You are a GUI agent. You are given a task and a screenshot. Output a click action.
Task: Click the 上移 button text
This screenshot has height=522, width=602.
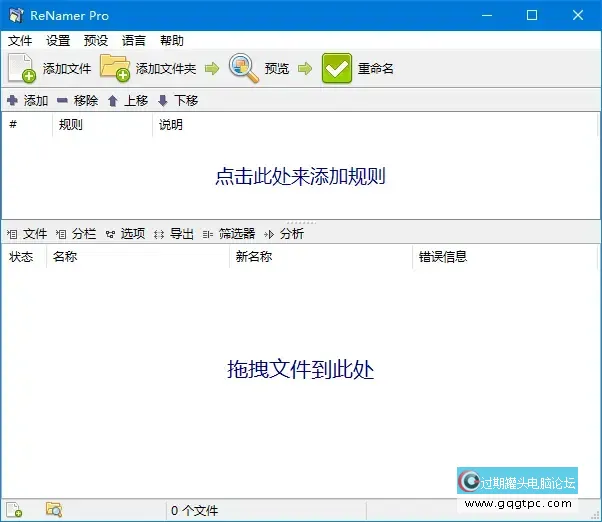pos(136,101)
